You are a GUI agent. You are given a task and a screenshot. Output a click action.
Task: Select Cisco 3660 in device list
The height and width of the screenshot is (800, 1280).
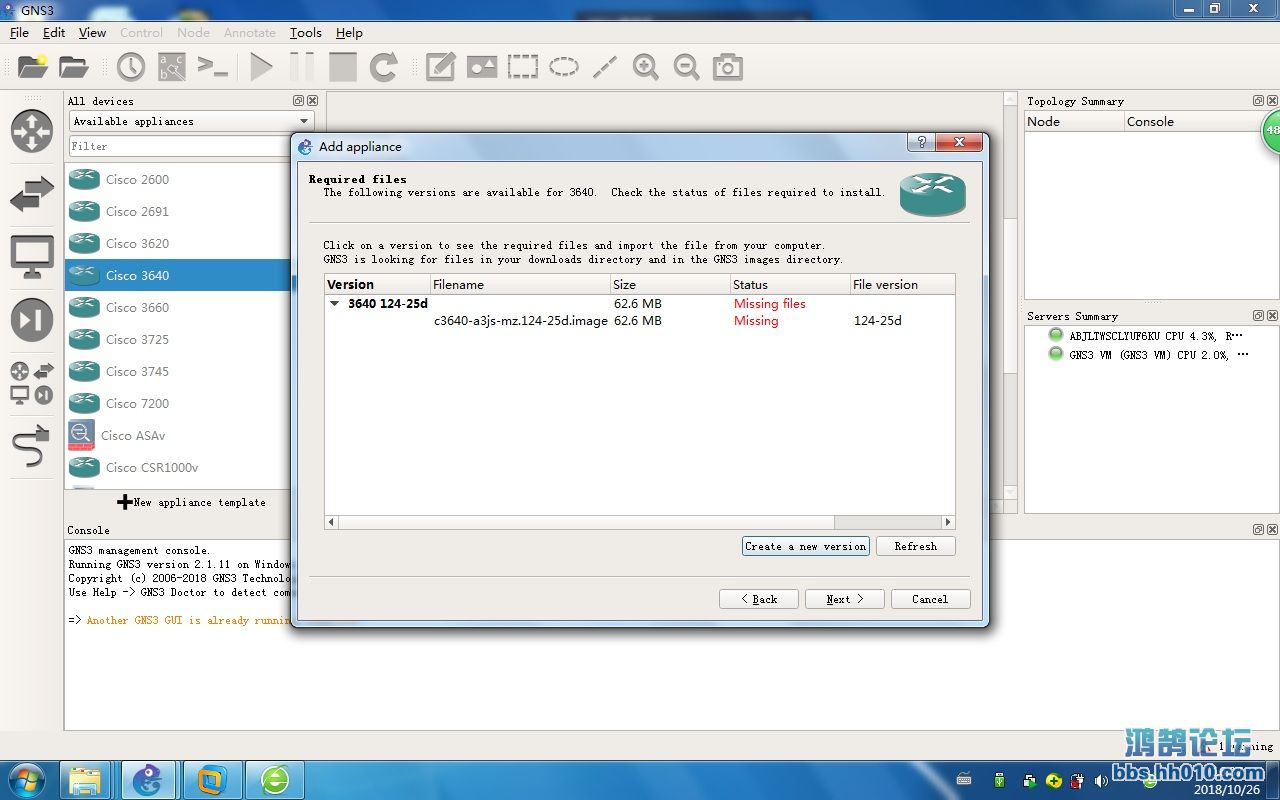tap(178, 308)
